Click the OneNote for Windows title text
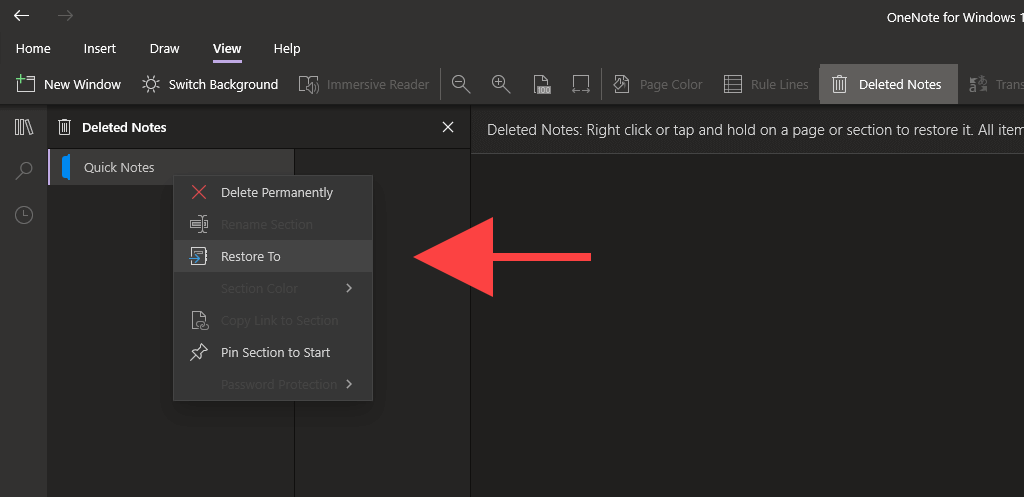Screen dimensions: 1024x497 pyautogui.click(x=955, y=18)
